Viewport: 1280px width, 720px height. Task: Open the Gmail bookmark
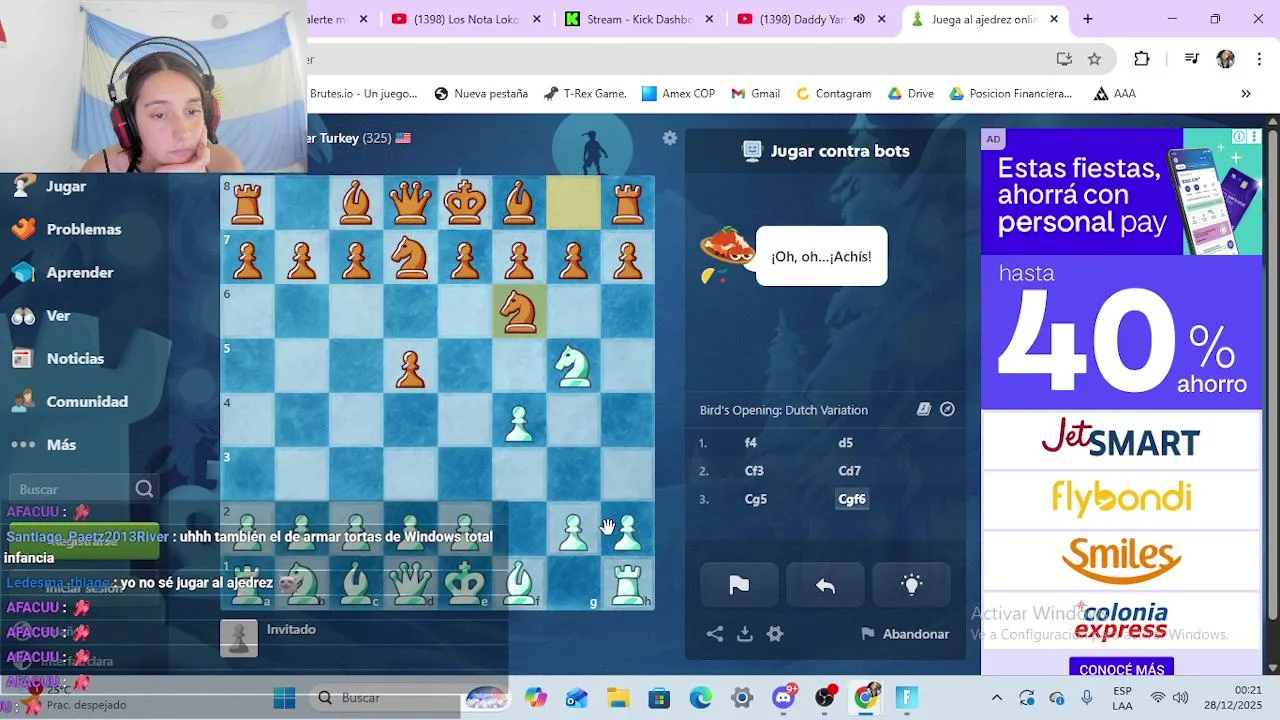(x=755, y=93)
